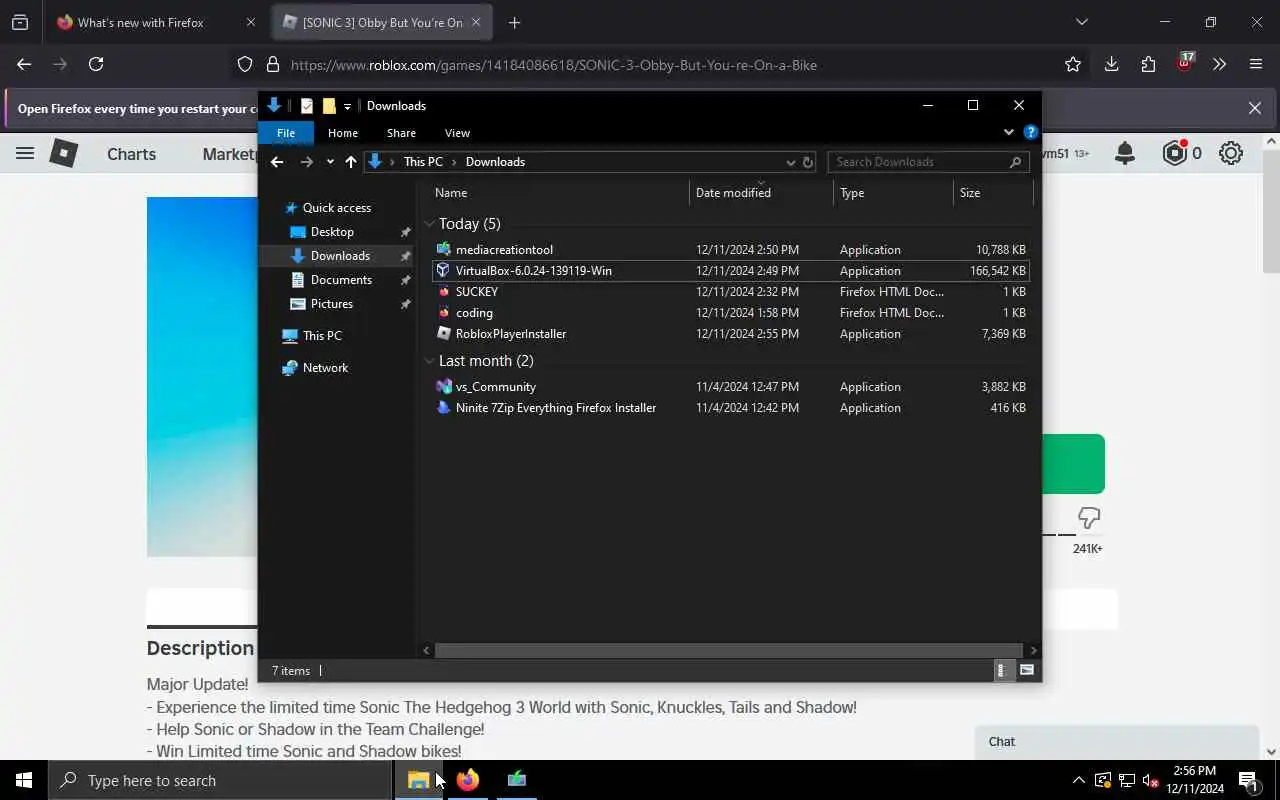Show more Firefox toolbar tools
Image resolution: width=1280 pixels, height=800 pixels.
pyautogui.click(x=1219, y=64)
